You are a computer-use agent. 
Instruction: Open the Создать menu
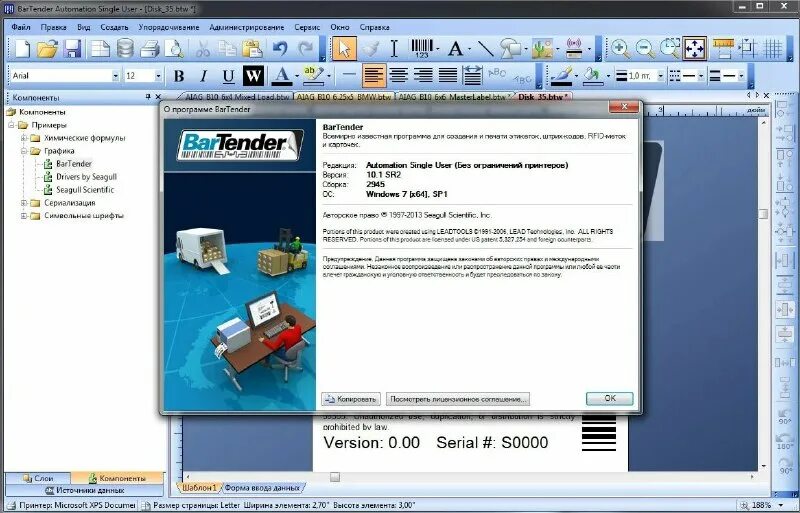(114, 27)
